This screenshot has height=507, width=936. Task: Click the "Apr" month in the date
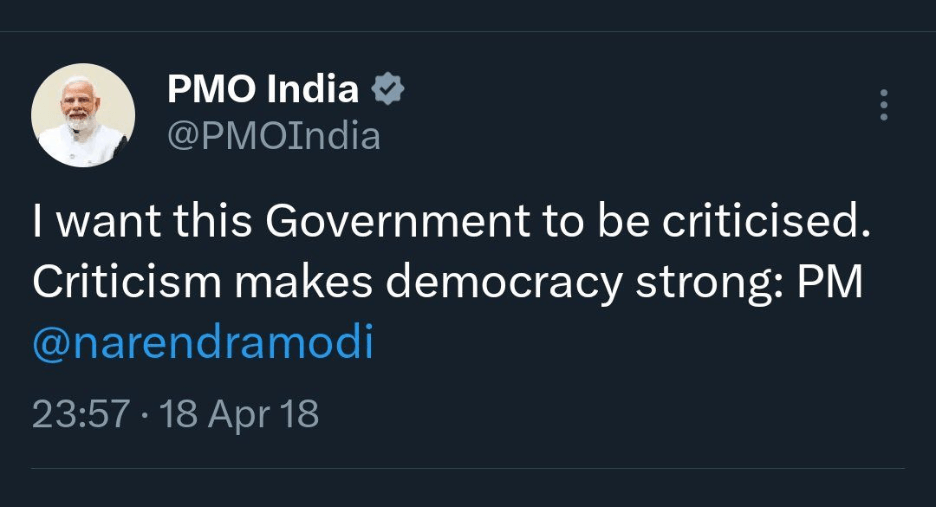(x=239, y=414)
